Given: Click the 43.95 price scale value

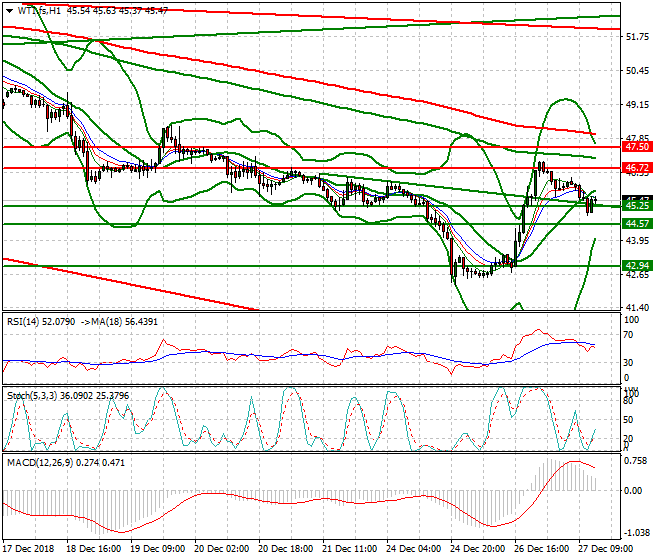Looking at the screenshot, I should pyautogui.click(x=637, y=240).
